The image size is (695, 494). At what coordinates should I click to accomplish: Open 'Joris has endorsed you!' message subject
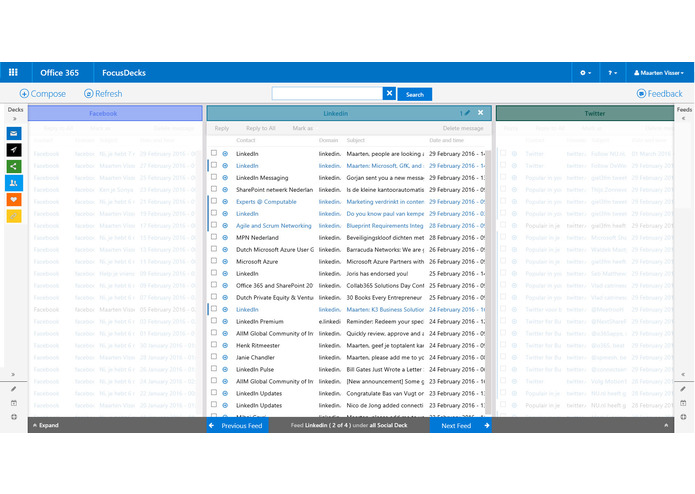click(x=377, y=273)
